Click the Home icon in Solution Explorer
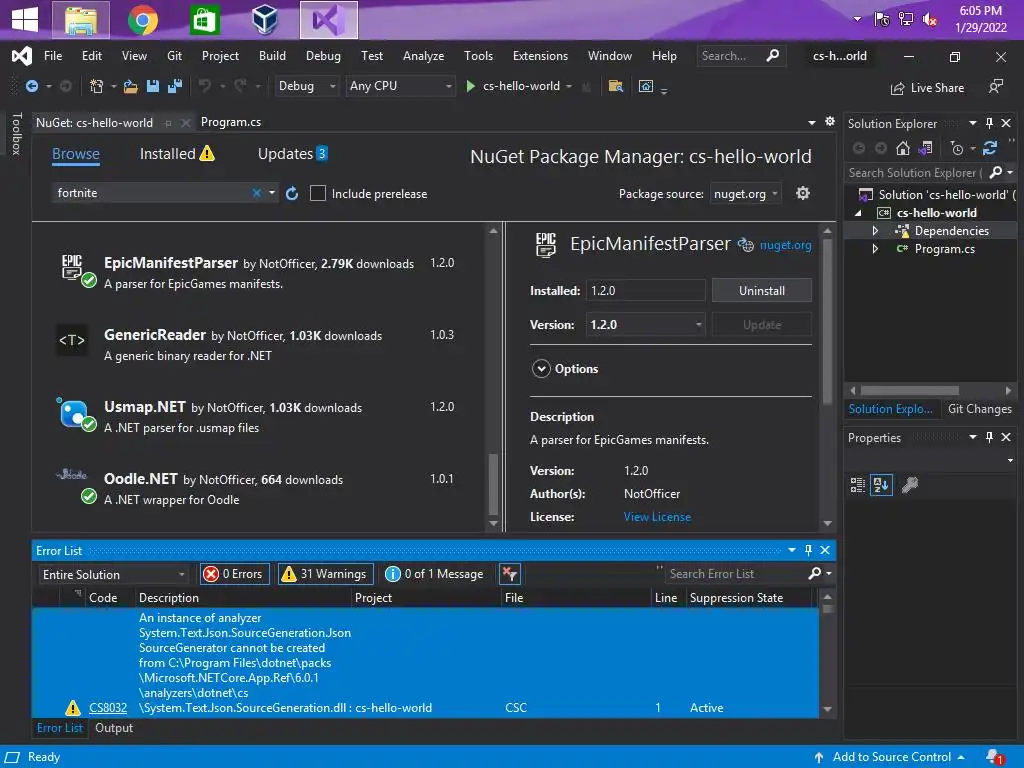 pos(903,148)
